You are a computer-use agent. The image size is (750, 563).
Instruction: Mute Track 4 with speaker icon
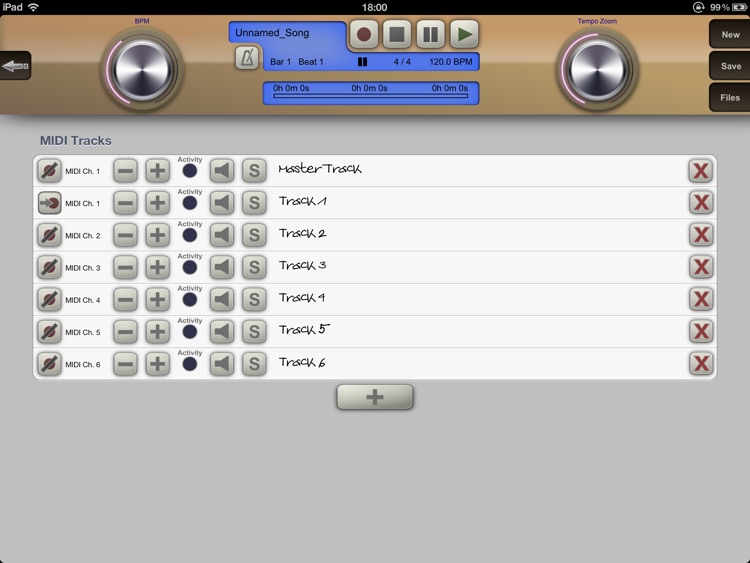click(222, 299)
